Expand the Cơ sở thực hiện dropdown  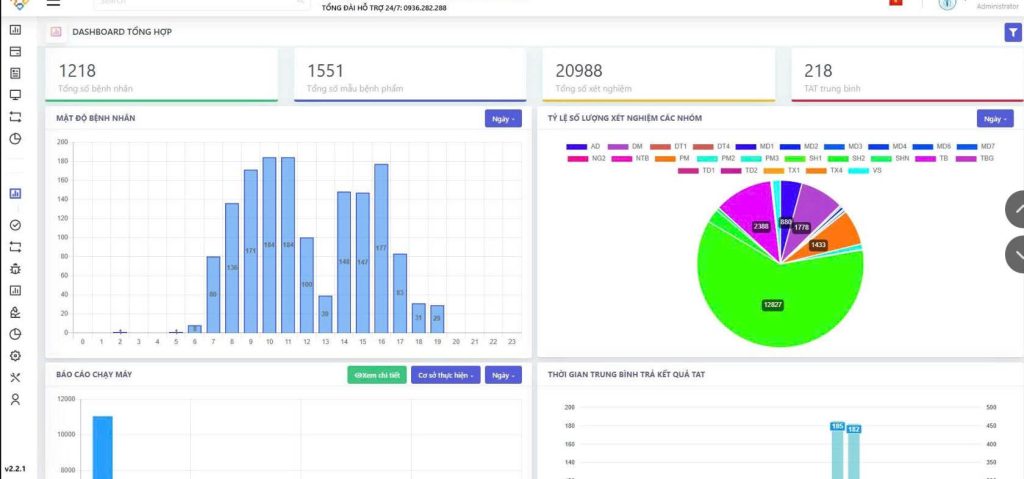coord(446,375)
